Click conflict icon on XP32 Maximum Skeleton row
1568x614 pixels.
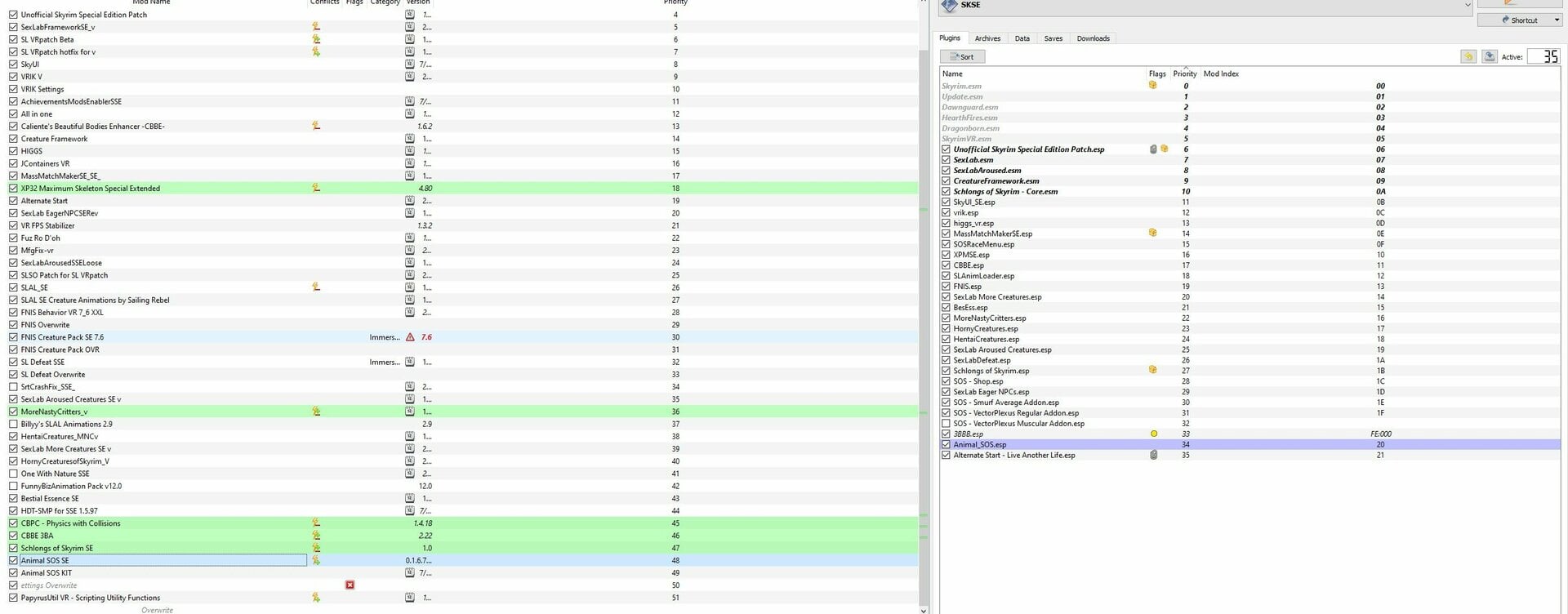(x=316, y=189)
